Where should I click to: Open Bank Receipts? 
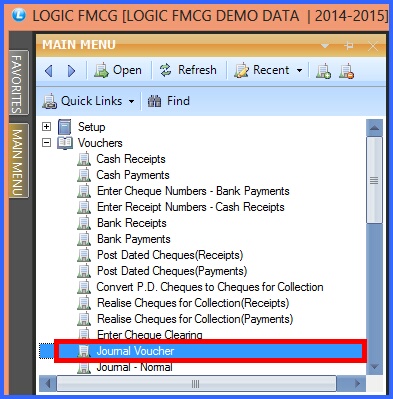tap(132, 223)
